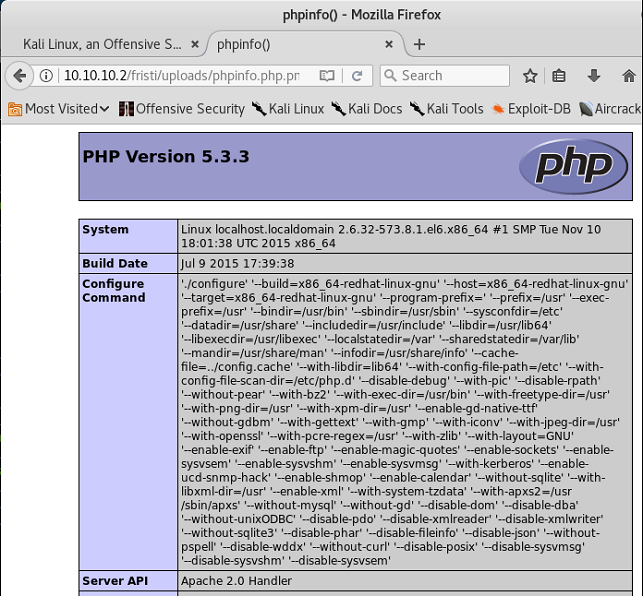The height and width of the screenshot is (596, 643).
Task: Toggle Reader View icon in address bar
Action: click(x=327, y=75)
